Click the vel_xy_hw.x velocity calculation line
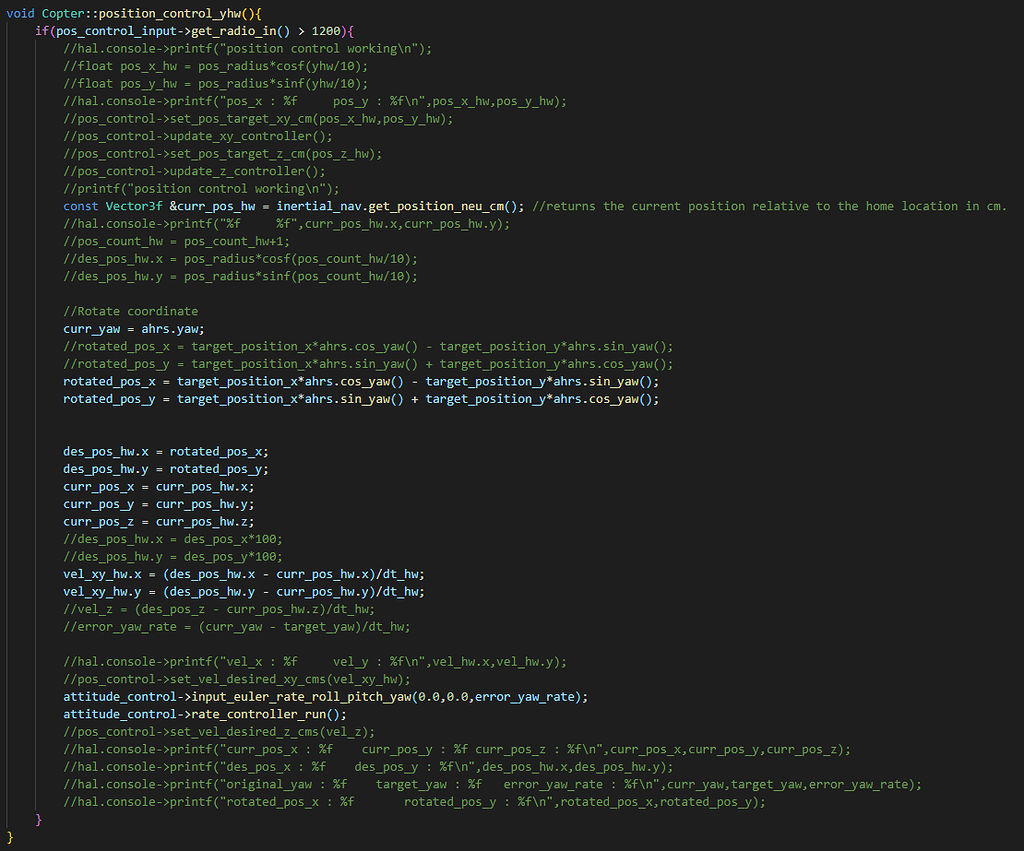This screenshot has height=851, width=1024. (245, 574)
